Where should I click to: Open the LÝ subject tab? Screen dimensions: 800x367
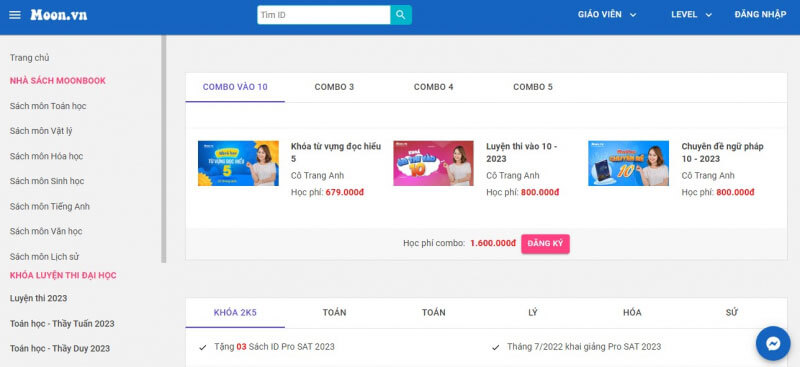click(x=533, y=313)
